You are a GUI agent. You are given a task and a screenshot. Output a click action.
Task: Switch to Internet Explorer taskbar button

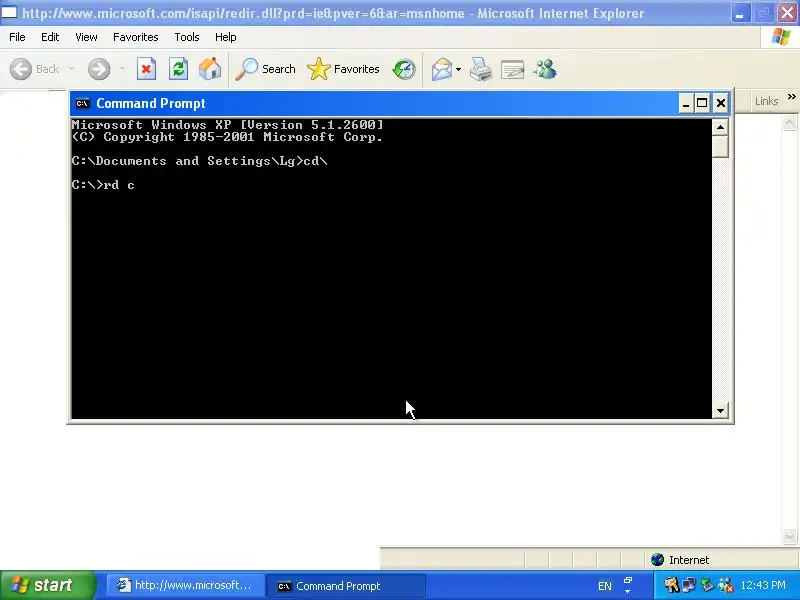click(185, 585)
